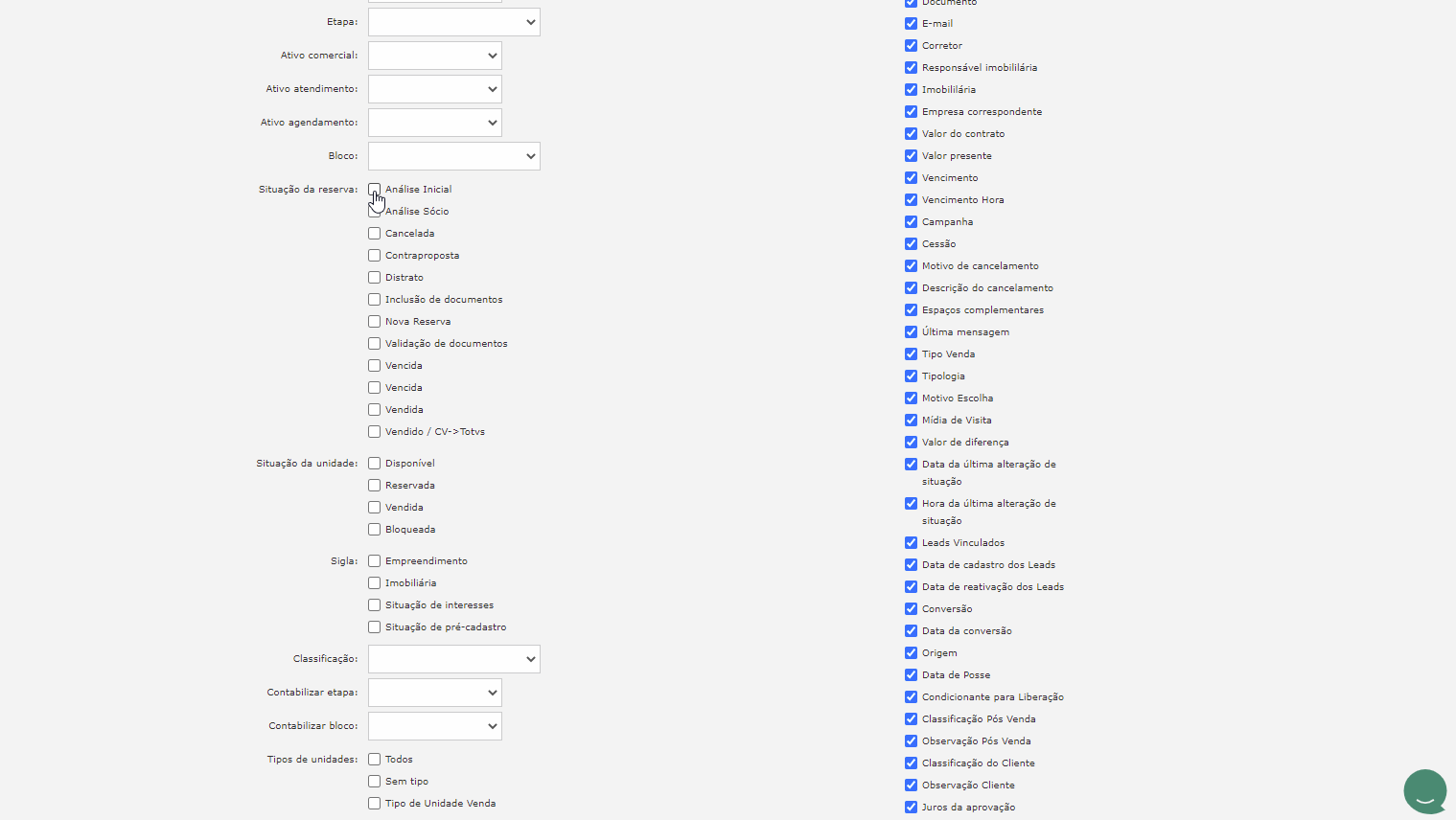1456x820 pixels.
Task: Toggle Hora da última alteração de situação
Action: point(912,504)
